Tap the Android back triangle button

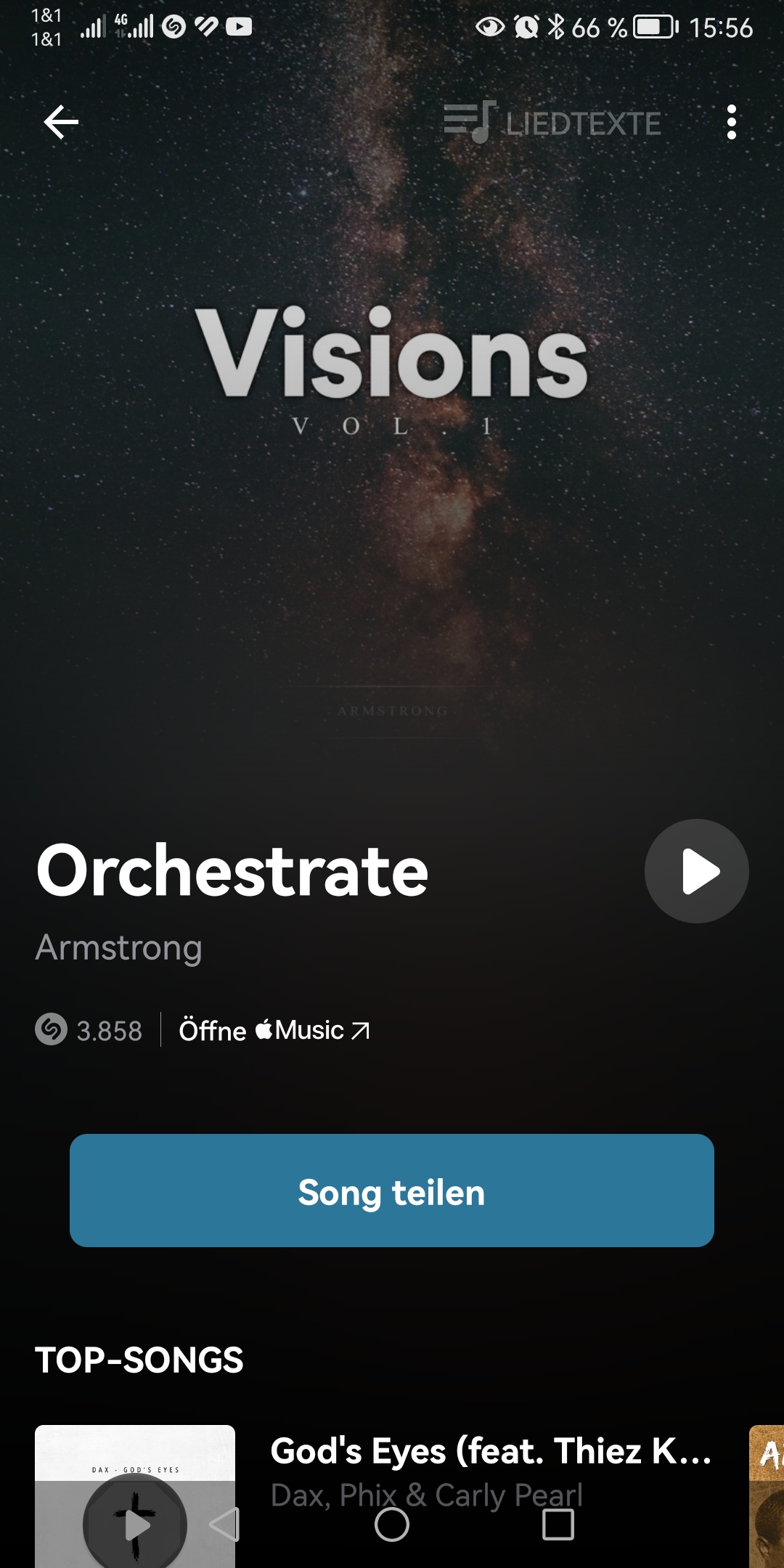click(x=224, y=1524)
